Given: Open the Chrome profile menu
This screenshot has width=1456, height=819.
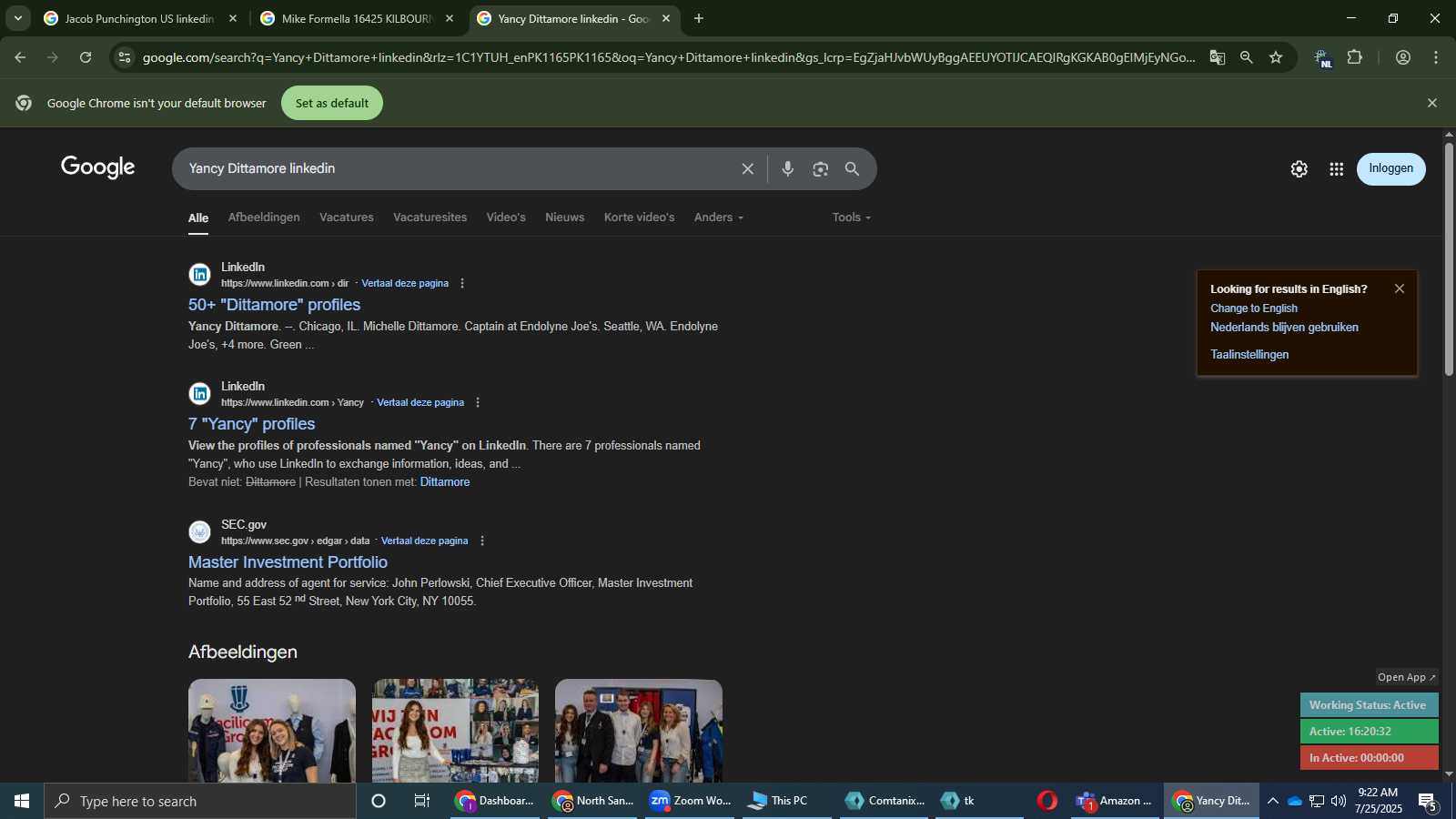Looking at the screenshot, I should coord(1402,57).
